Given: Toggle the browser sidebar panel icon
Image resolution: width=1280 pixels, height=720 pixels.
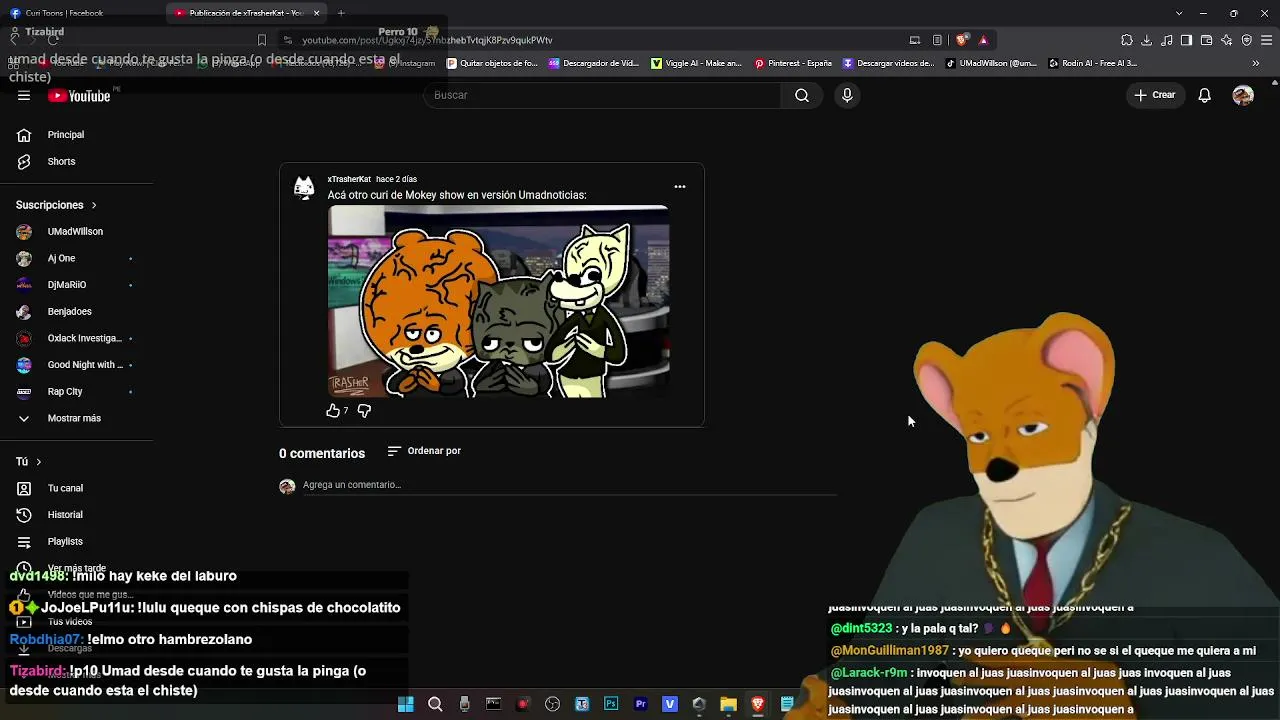Looking at the screenshot, I should [1186, 40].
